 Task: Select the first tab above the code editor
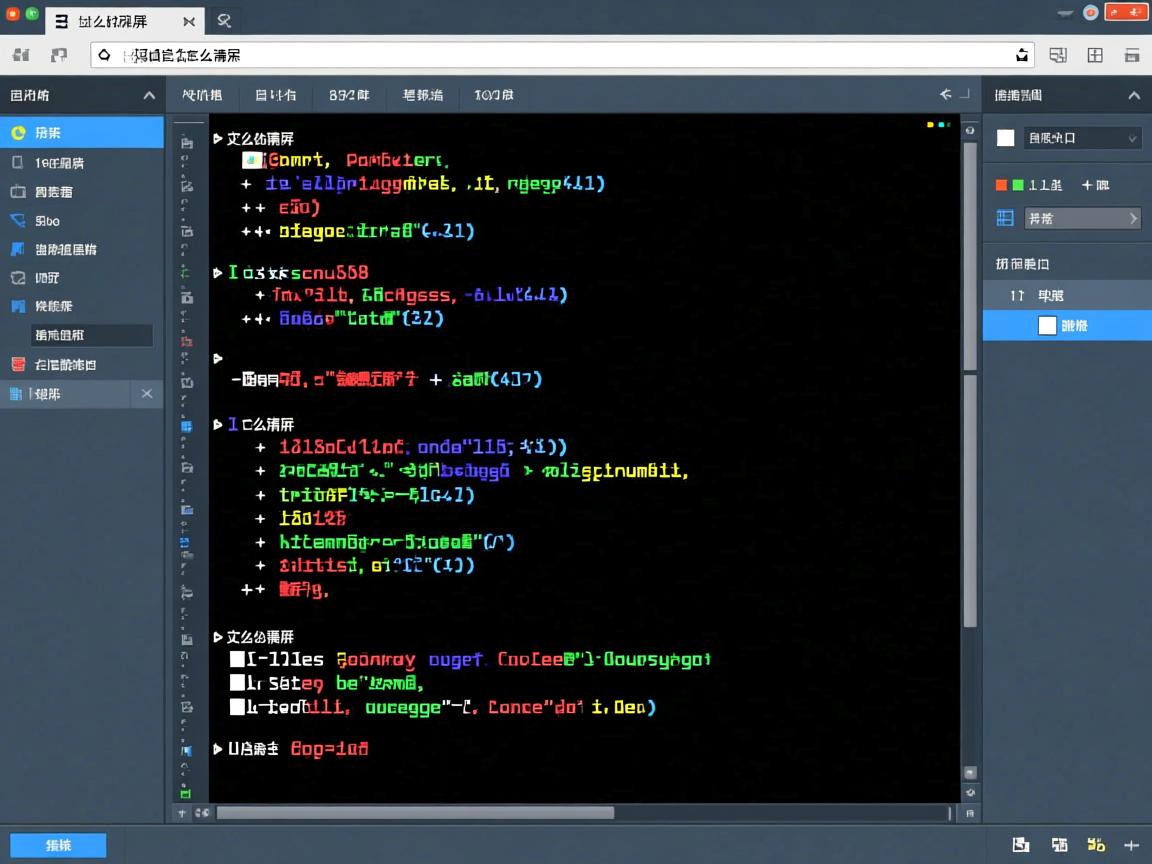[x=202, y=95]
